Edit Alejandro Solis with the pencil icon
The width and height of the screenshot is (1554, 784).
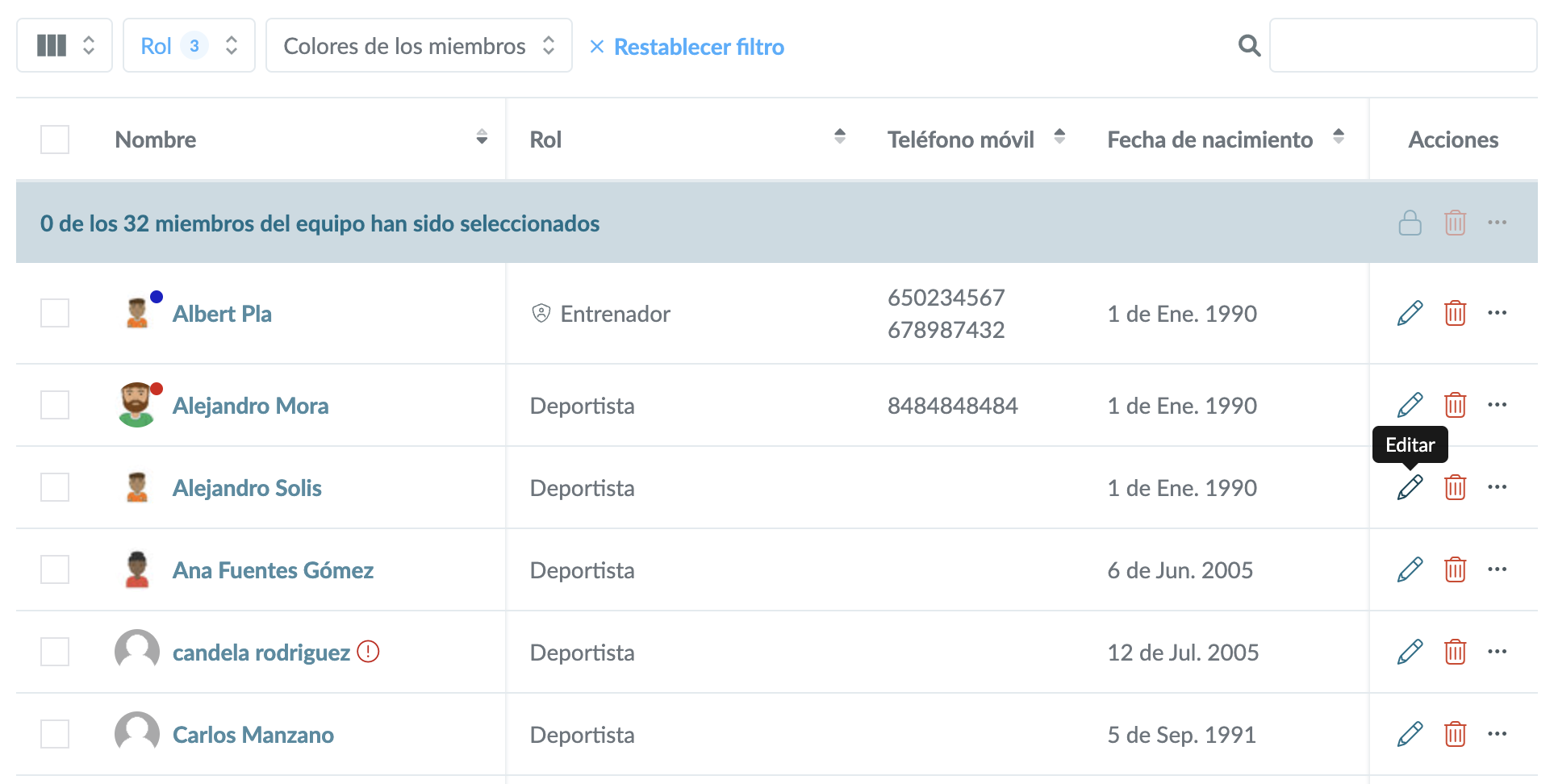click(1410, 487)
